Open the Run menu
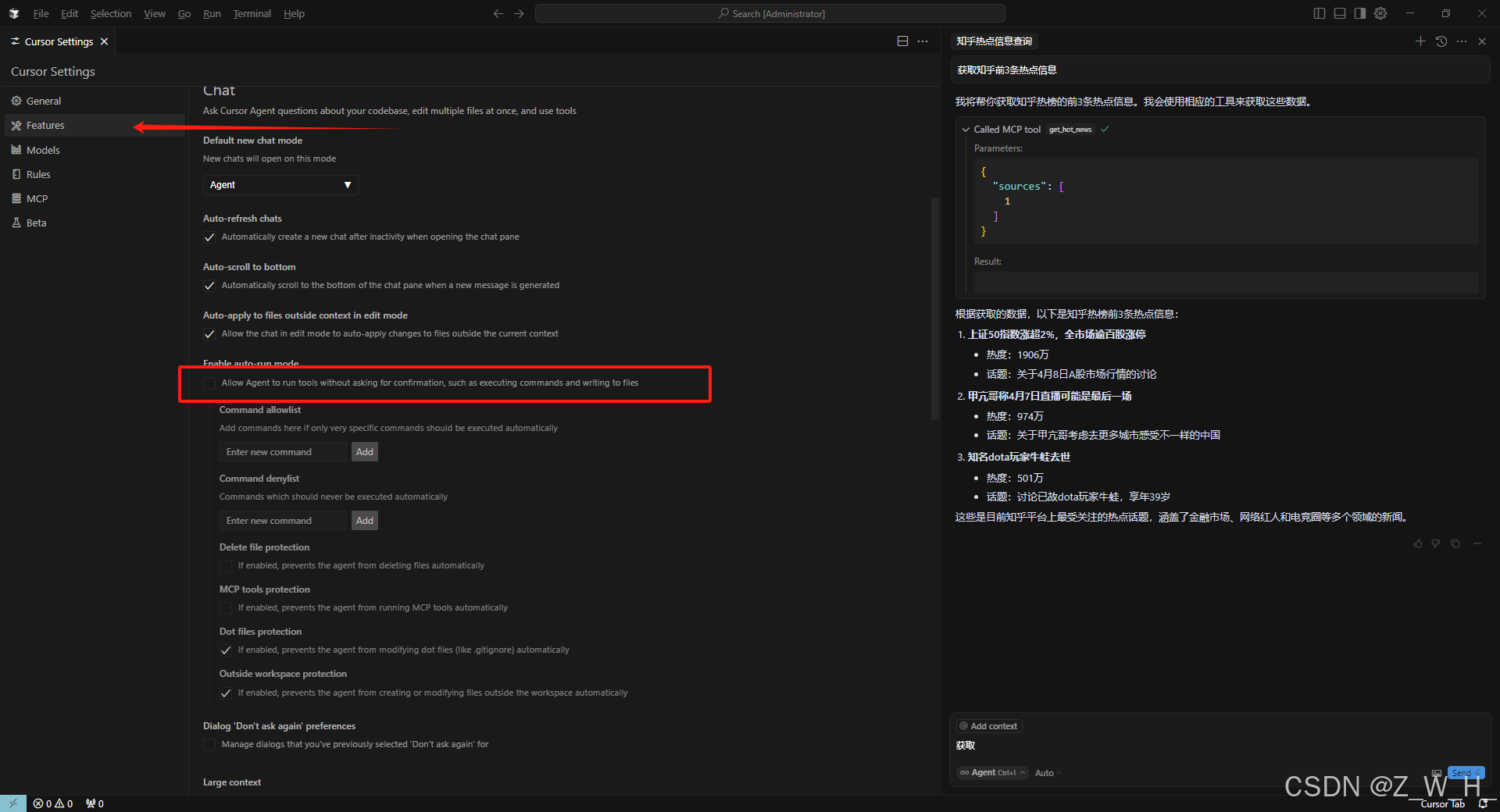1500x812 pixels. click(x=212, y=13)
